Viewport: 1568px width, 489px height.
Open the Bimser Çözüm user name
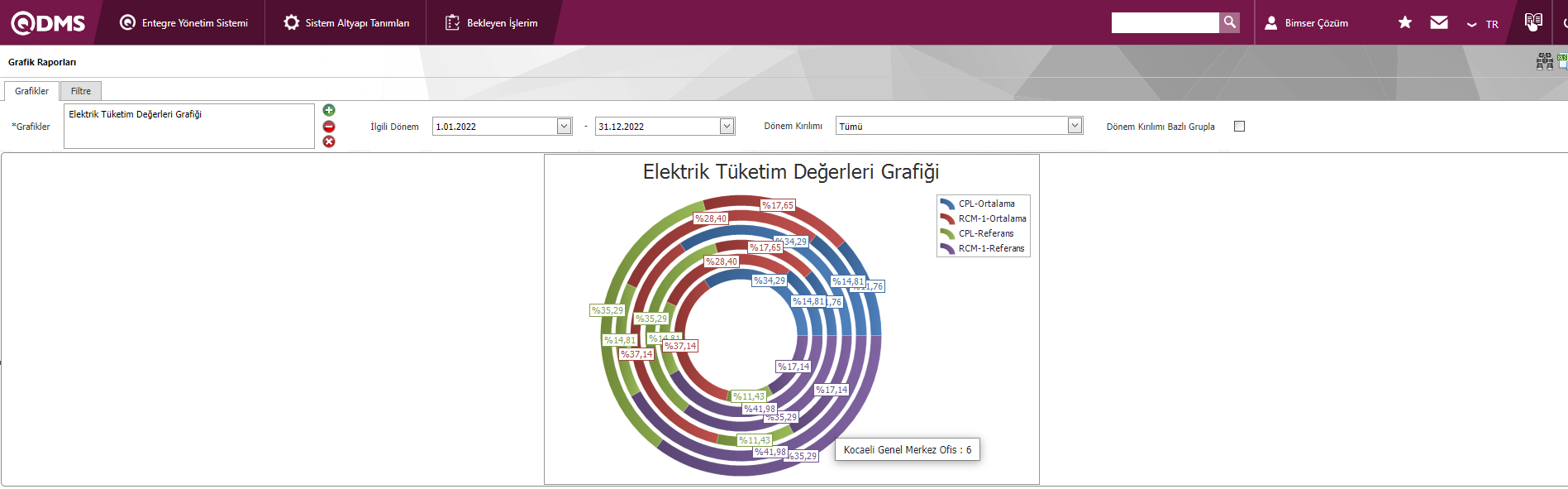coord(1316,23)
